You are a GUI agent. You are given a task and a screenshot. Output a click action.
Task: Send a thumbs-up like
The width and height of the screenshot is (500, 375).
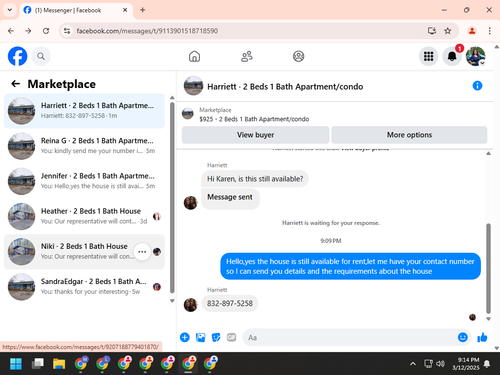[482, 337]
